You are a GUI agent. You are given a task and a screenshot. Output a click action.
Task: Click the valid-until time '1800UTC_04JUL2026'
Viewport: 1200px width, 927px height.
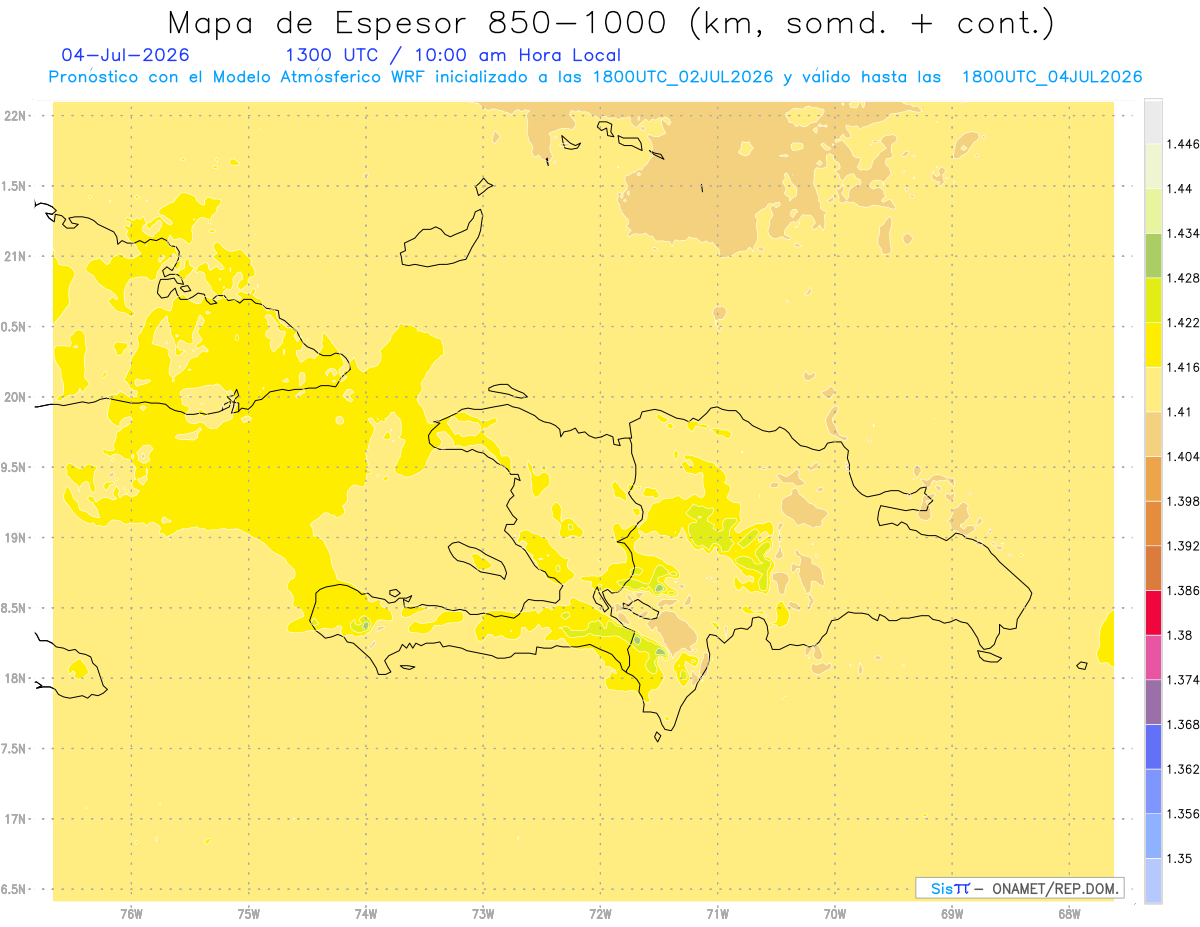(x=1052, y=77)
